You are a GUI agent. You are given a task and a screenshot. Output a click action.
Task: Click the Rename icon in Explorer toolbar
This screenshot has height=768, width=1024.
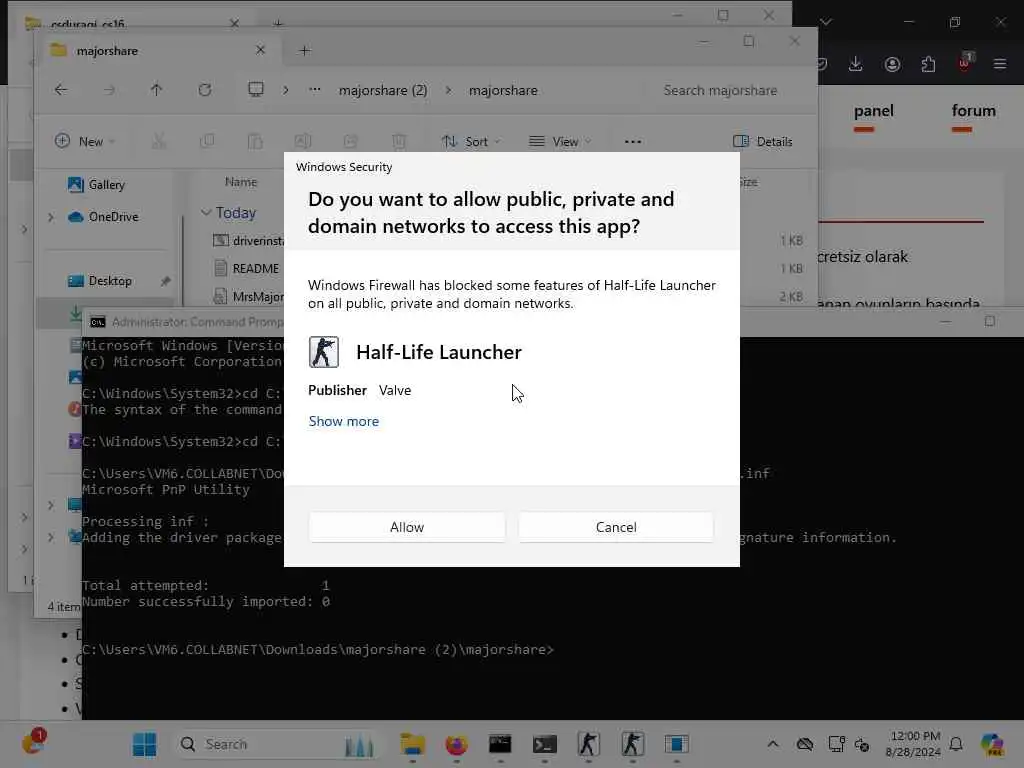point(303,141)
